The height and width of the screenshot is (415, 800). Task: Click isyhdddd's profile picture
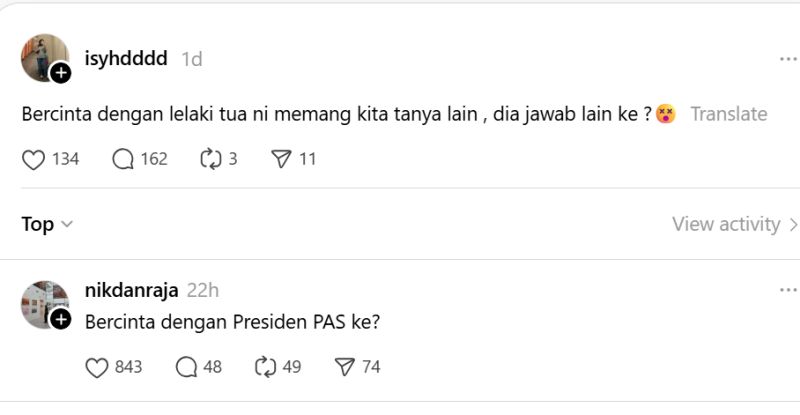(x=44, y=57)
